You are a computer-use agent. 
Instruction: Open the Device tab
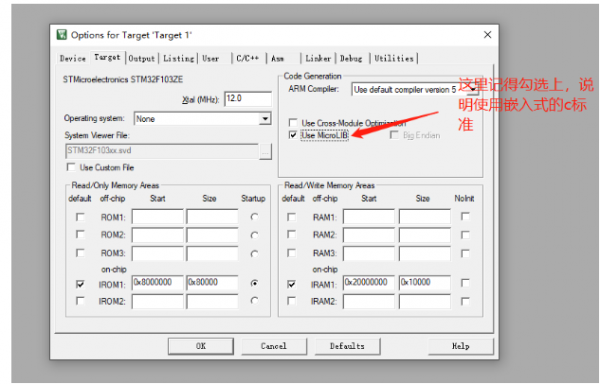pyautogui.click(x=73, y=59)
